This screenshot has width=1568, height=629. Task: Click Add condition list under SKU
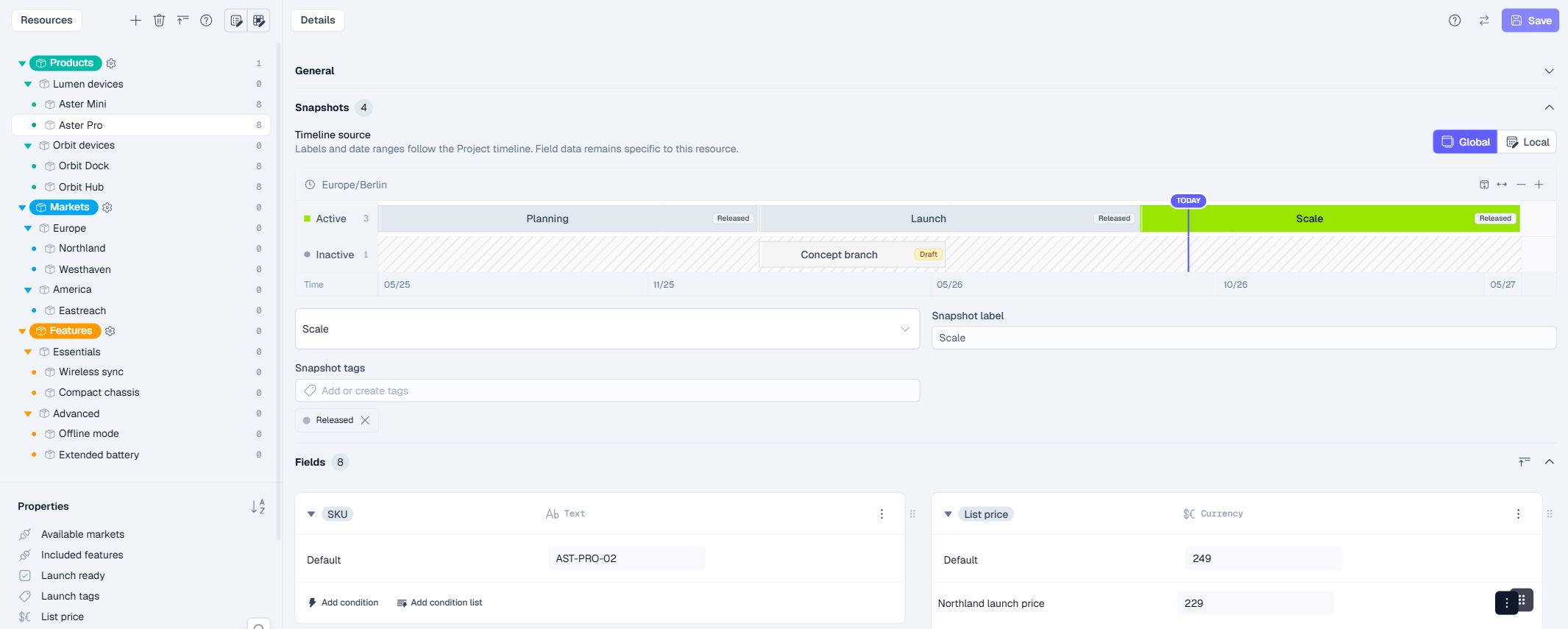click(x=440, y=603)
